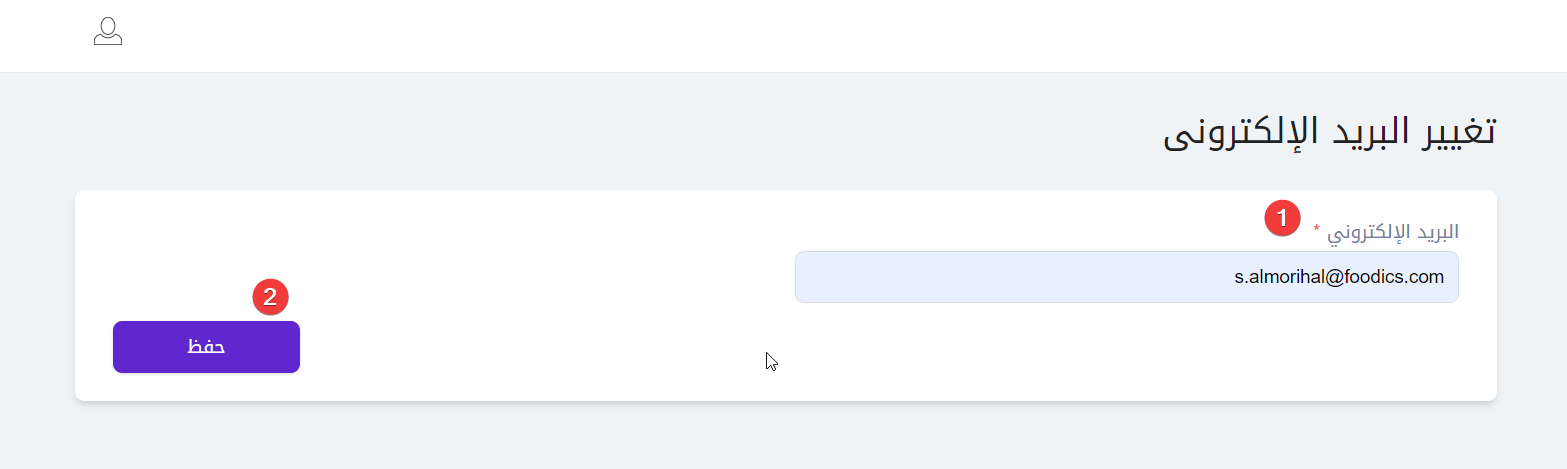This screenshot has height=469, width=1567.
Task: Focus the البريد الإلكتروني email input field
Action: (x=1000, y=277)
